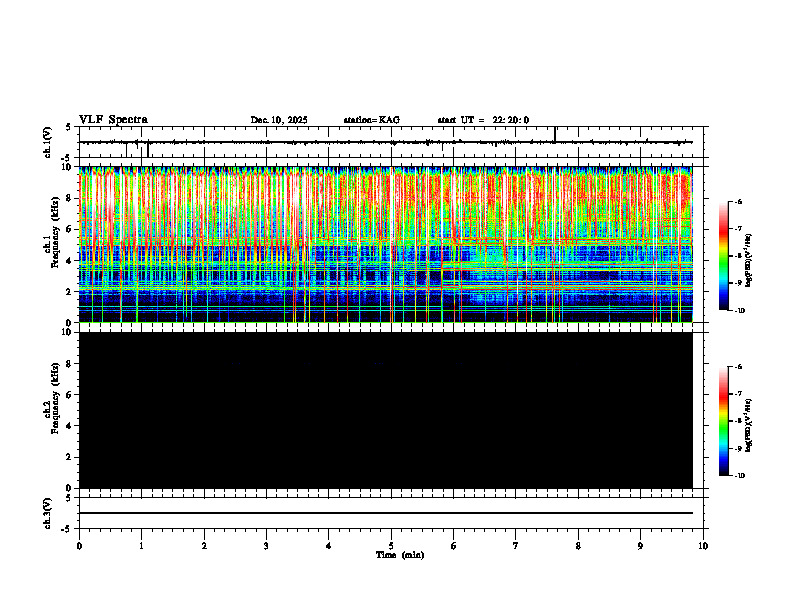Click the 10 minute tick on time axis
The width and height of the screenshot is (792, 612).
(x=703, y=546)
